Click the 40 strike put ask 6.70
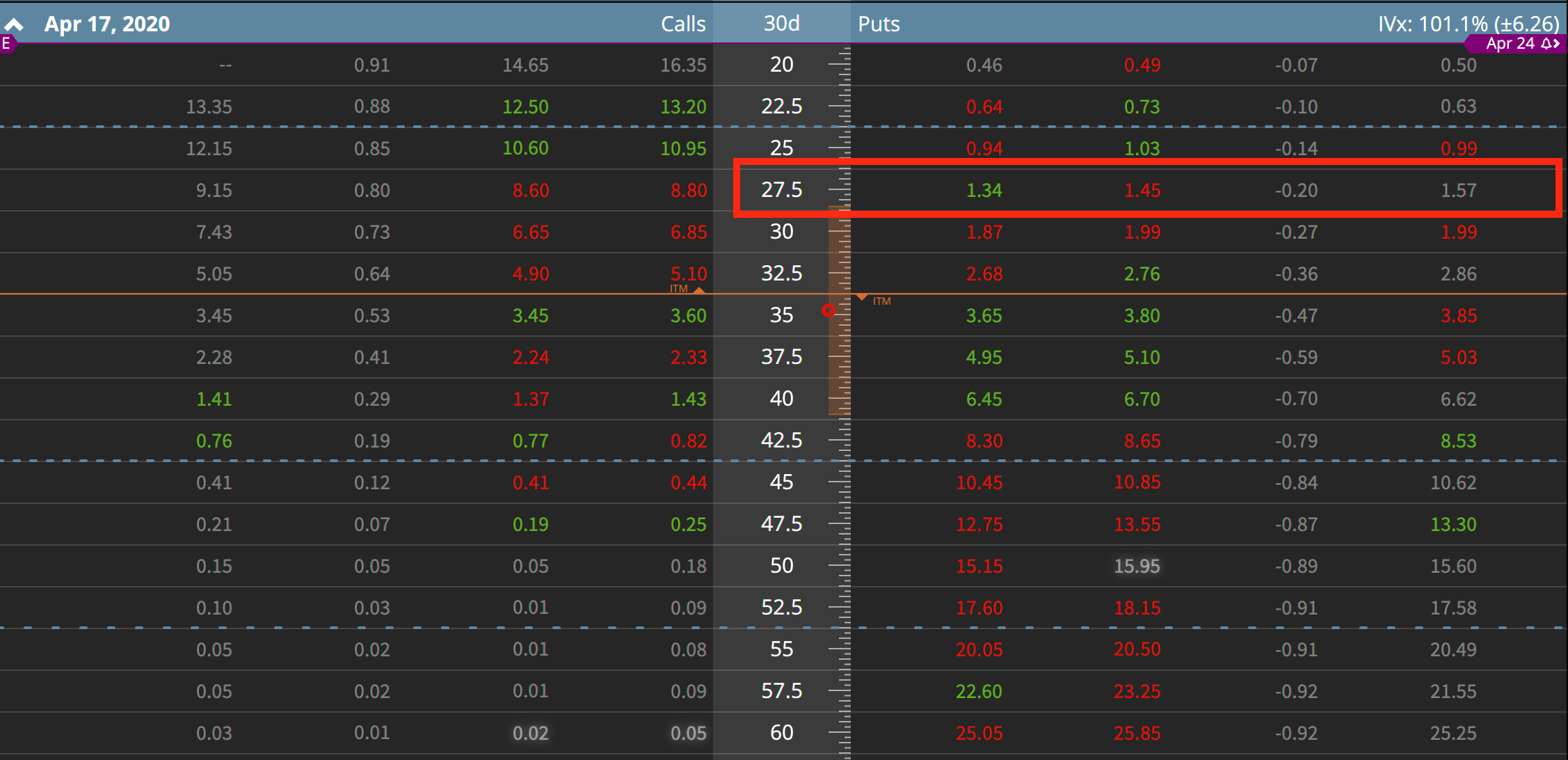The height and width of the screenshot is (760, 1568). tap(1142, 399)
